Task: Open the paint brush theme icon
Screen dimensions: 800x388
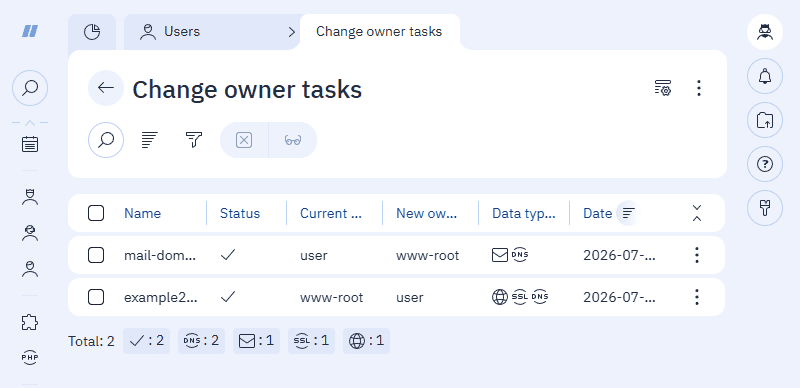Action: [x=765, y=208]
